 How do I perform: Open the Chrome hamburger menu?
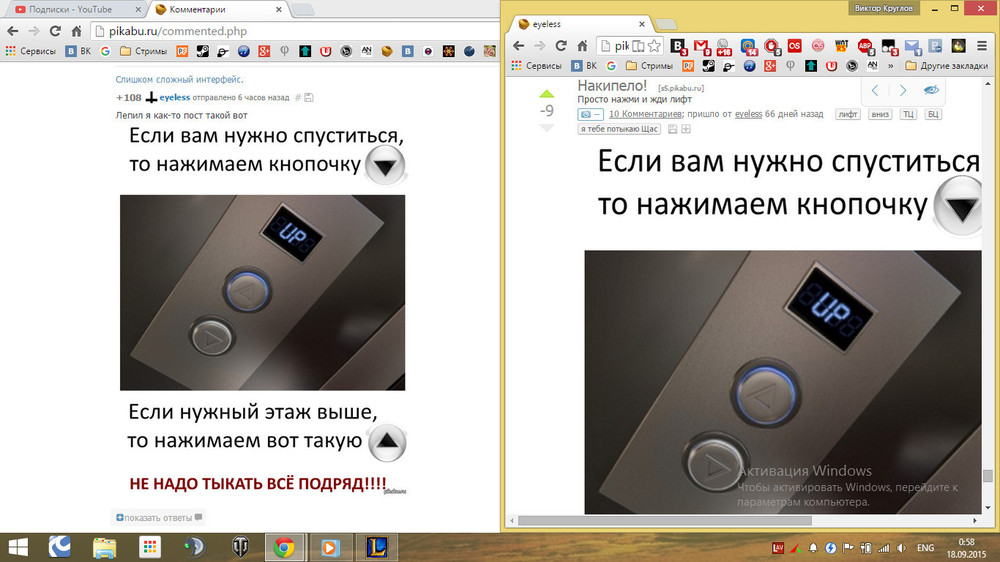(982, 46)
